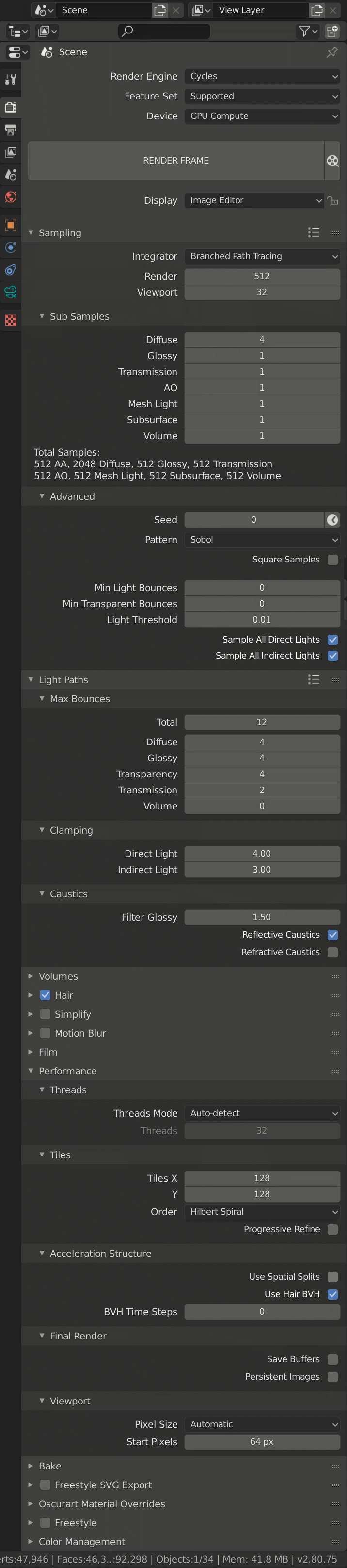This screenshot has height=1568, width=347.
Task: Open the Pixel Size dropdown
Action: 262,1424
